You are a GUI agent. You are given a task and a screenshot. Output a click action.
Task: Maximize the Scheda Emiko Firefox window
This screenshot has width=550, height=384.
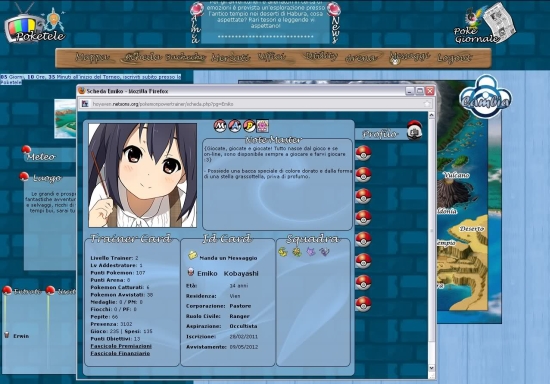pos(420,91)
